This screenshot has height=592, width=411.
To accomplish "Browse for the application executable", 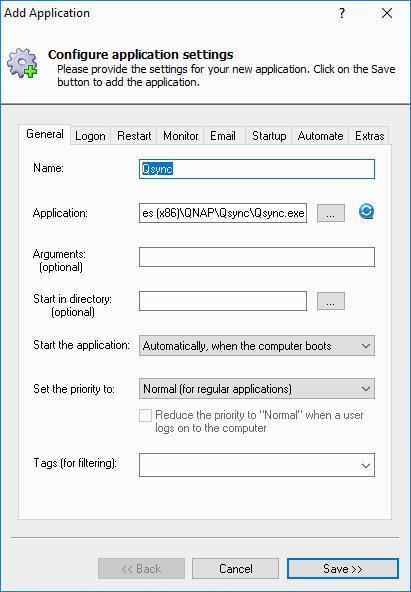I will coord(331,213).
